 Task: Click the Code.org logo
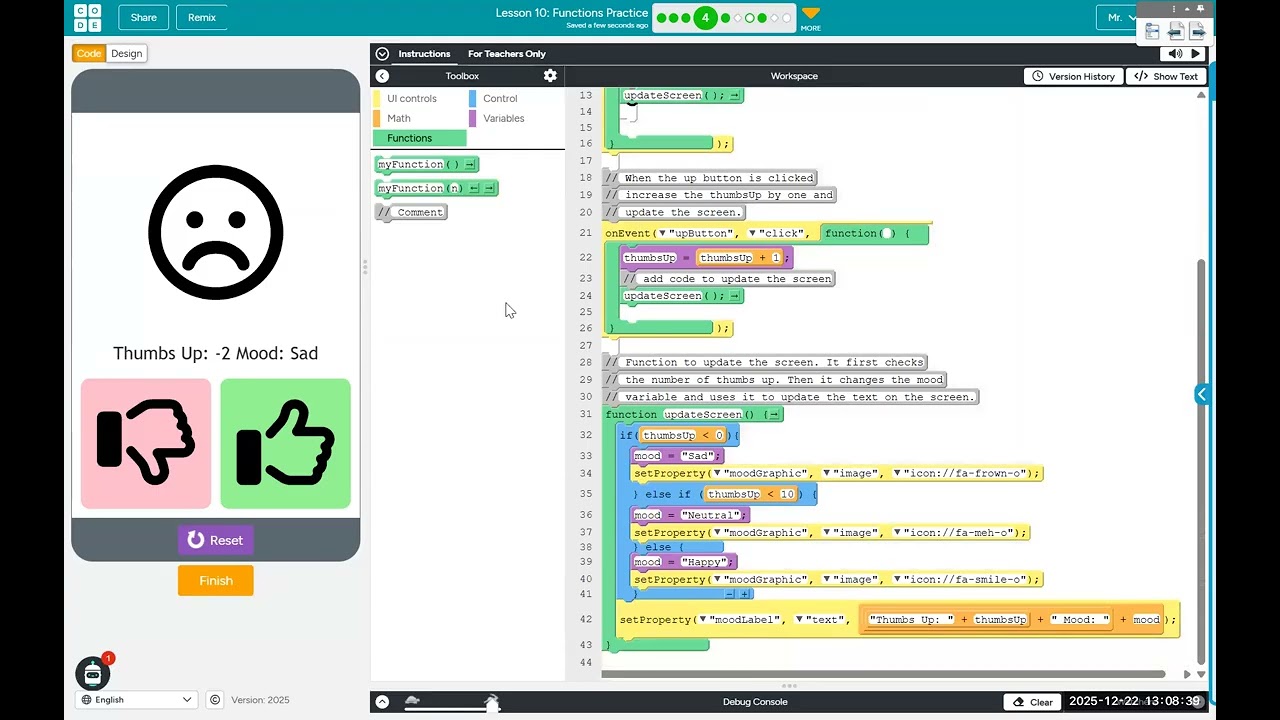pyautogui.click(x=88, y=17)
